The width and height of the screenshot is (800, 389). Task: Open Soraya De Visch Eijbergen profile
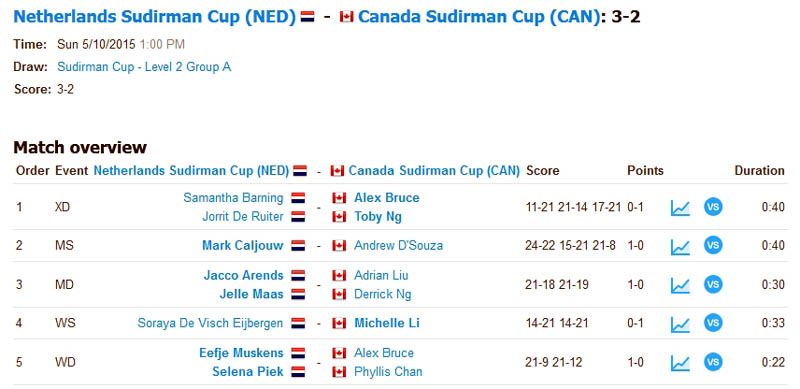coord(210,323)
